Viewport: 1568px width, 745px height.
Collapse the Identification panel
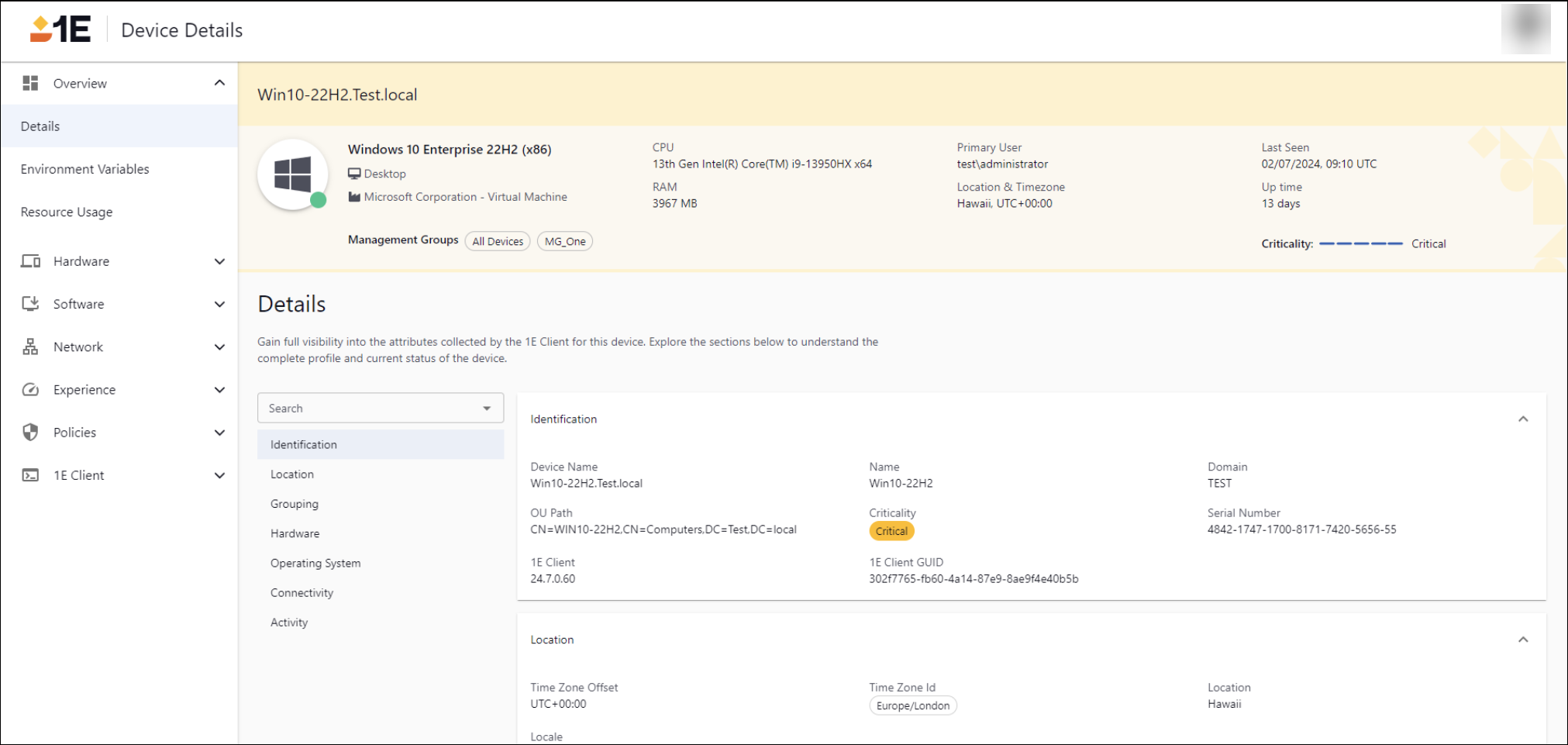pos(1522,419)
